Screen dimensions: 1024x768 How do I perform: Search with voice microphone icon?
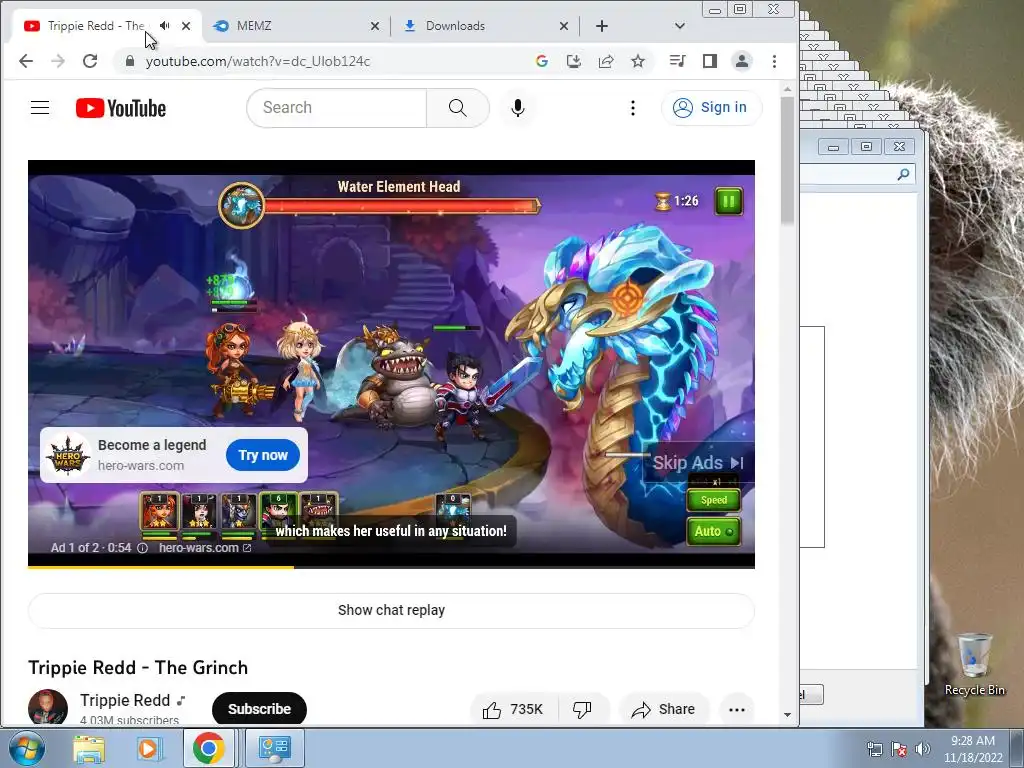tap(518, 108)
